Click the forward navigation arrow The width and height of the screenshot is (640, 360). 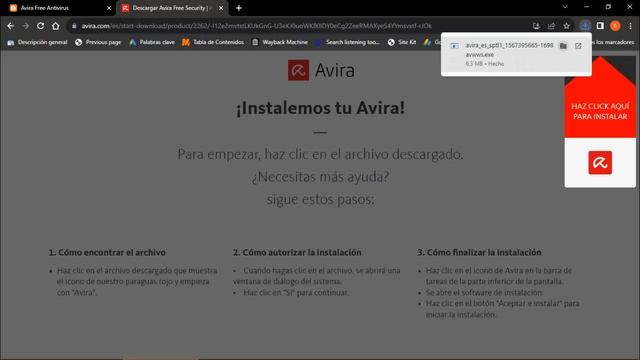tap(26, 26)
